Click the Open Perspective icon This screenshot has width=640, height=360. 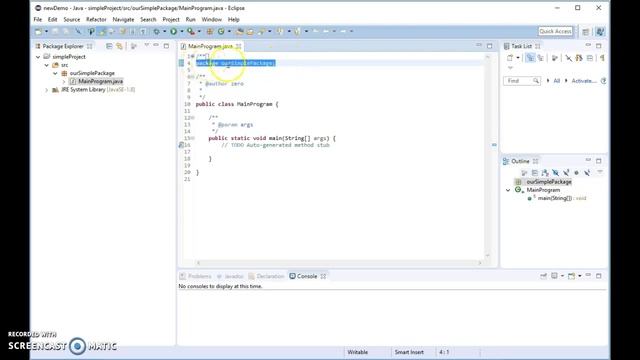click(x=586, y=31)
